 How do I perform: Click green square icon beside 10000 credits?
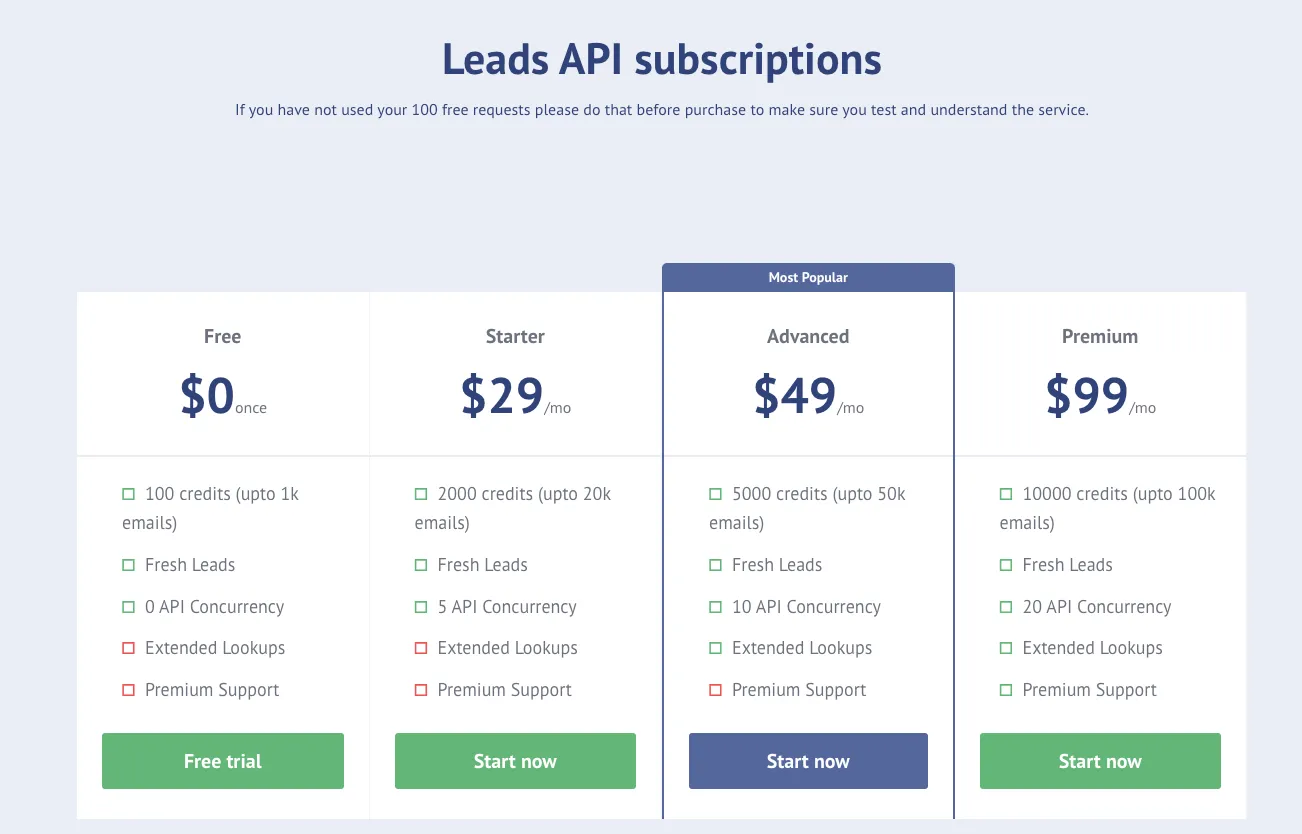[x=1006, y=494]
